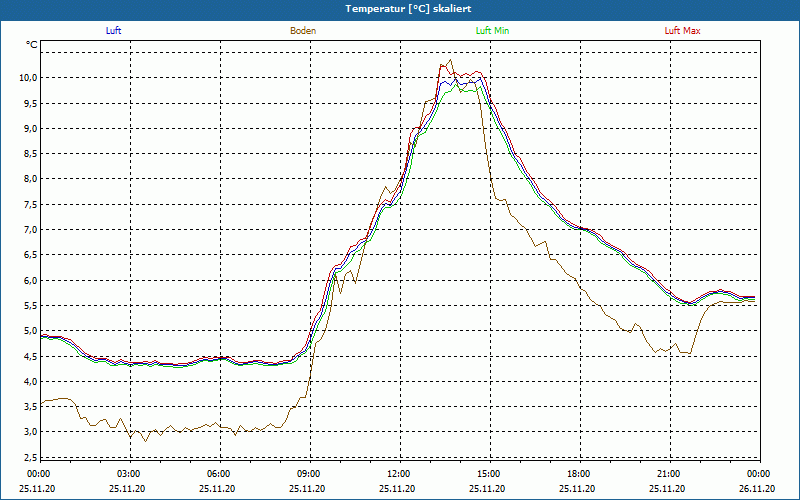The image size is (800, 500).
Task: Click the "9,5" y-axis value
Action: tap(31, 103)
